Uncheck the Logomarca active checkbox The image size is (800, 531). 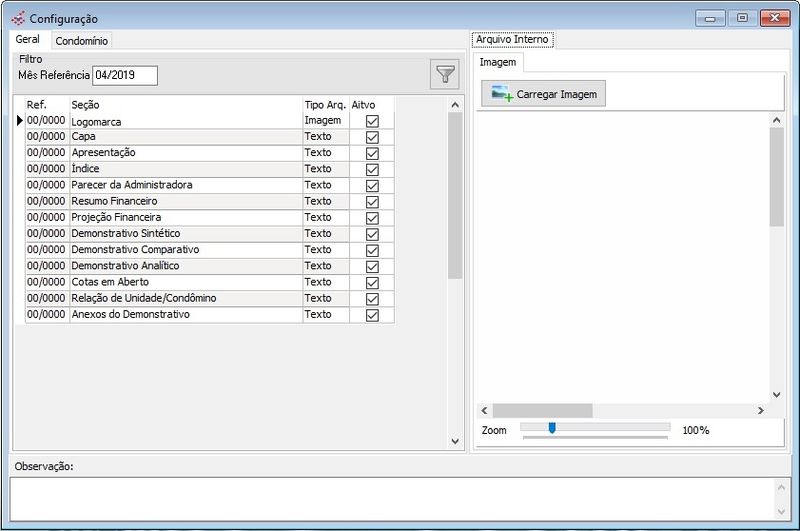372,121
